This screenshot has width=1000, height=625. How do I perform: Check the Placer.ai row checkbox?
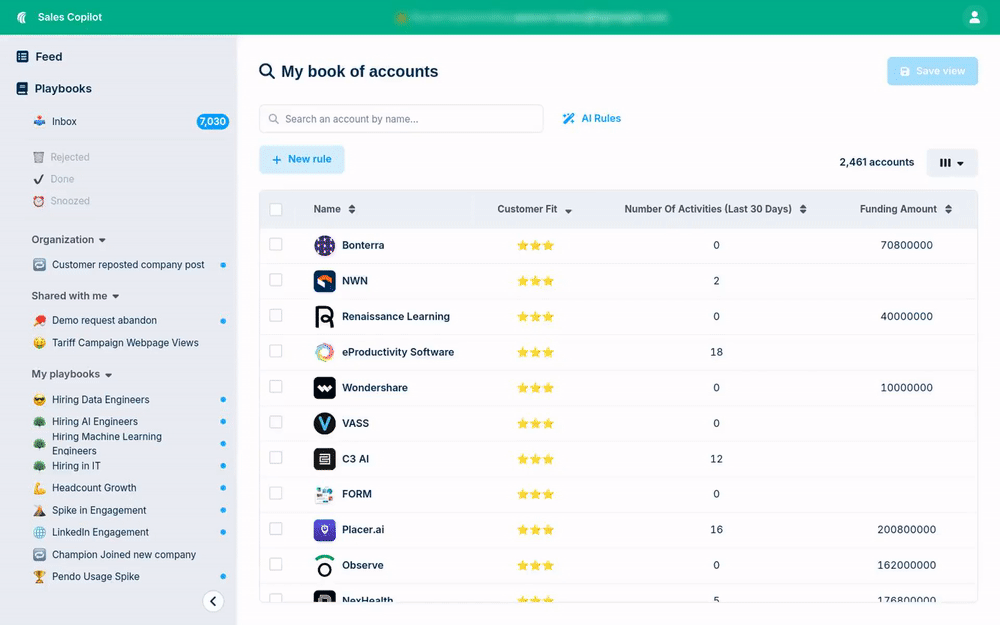pyautogui.click(x=276, y=529)
